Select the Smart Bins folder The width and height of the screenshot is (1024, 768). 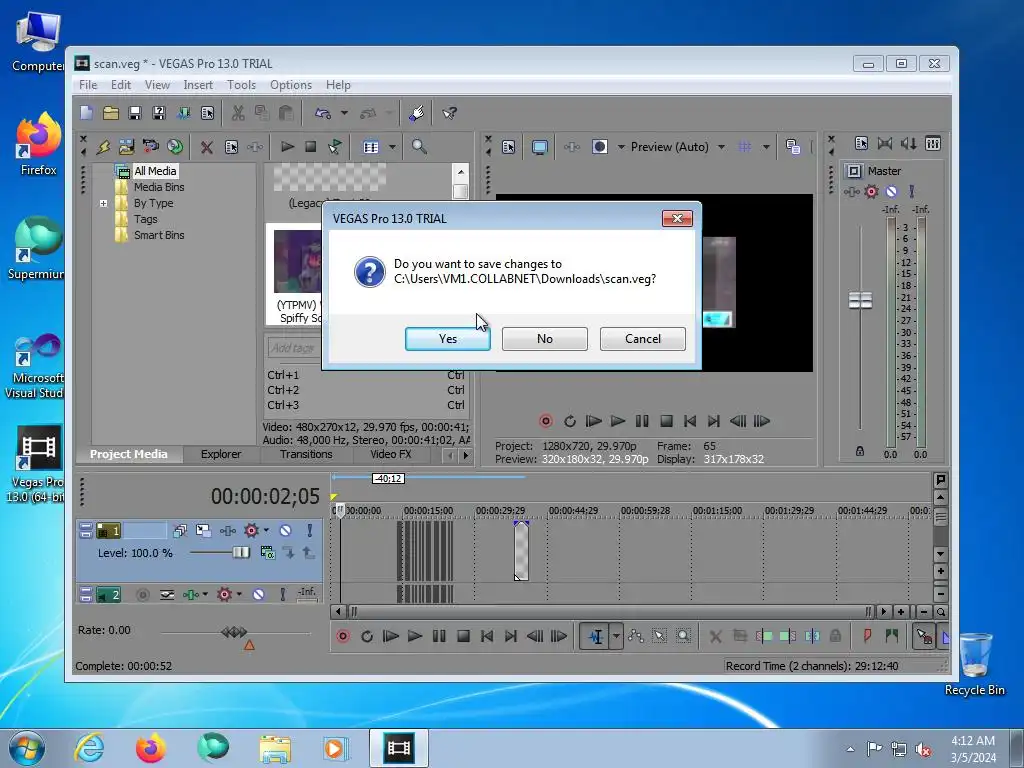point(159,235)
